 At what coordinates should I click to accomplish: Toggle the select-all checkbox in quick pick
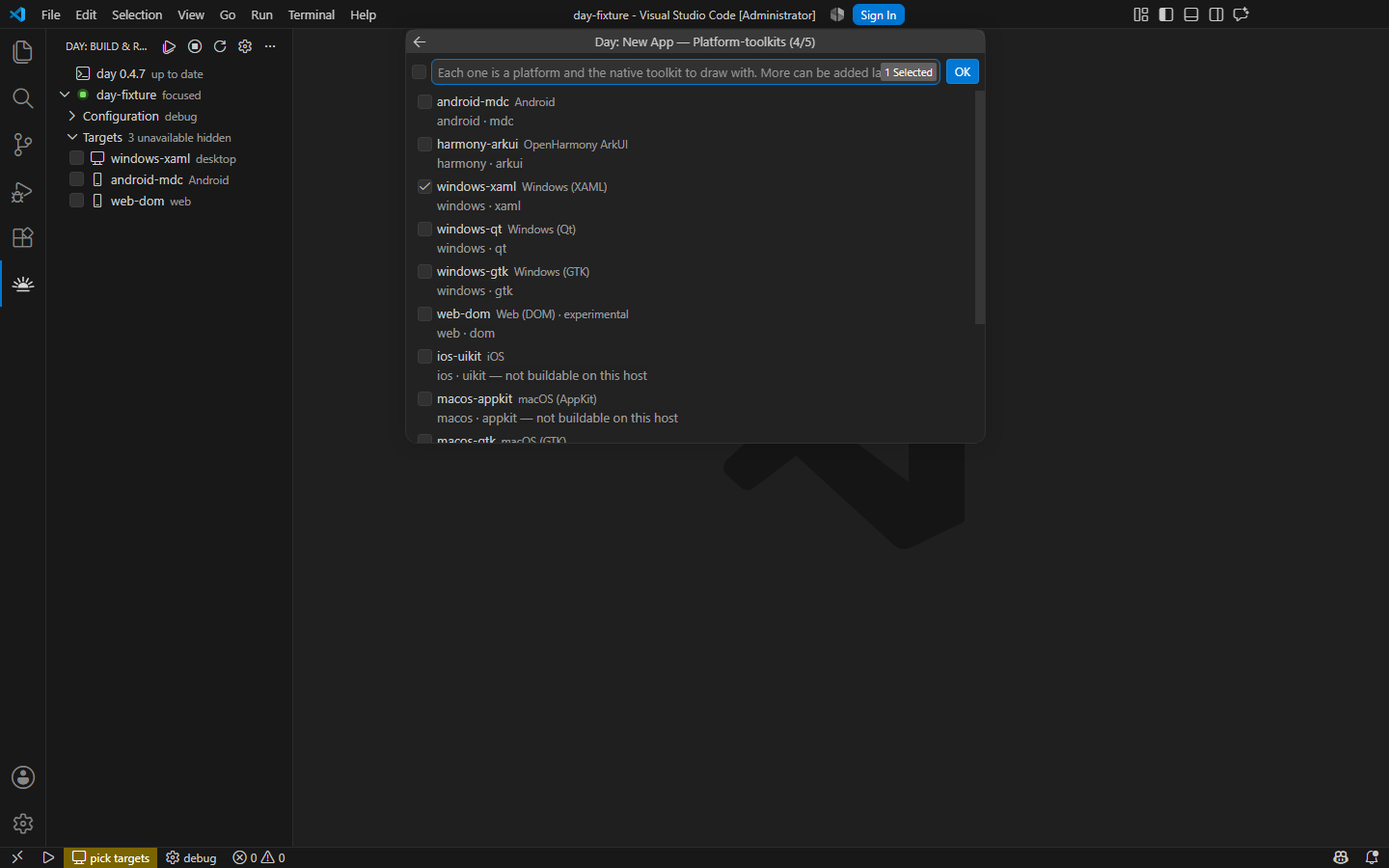[419, 72]
